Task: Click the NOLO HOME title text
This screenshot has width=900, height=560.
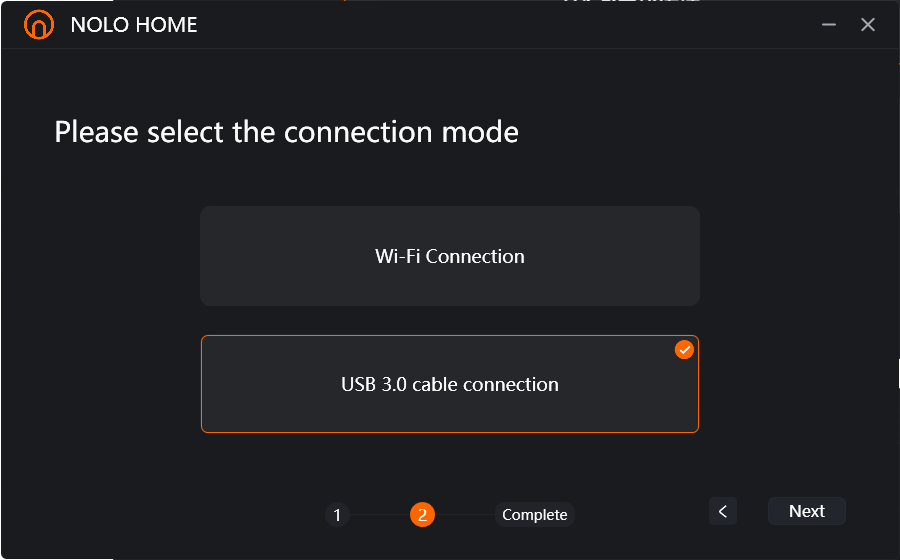Action: tap(134, 25)
